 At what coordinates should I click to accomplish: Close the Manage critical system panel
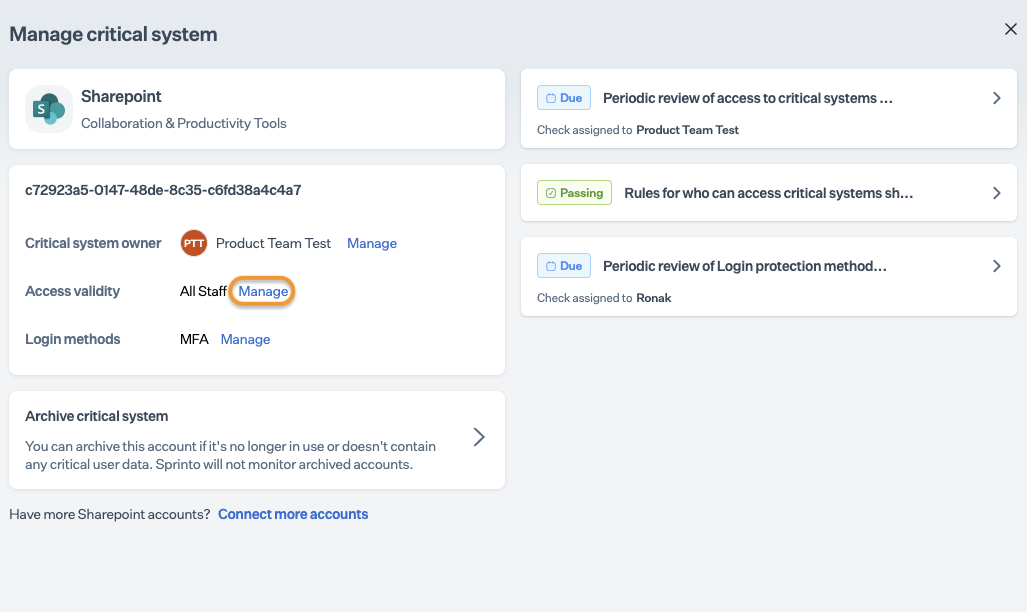pos(1010,30)
